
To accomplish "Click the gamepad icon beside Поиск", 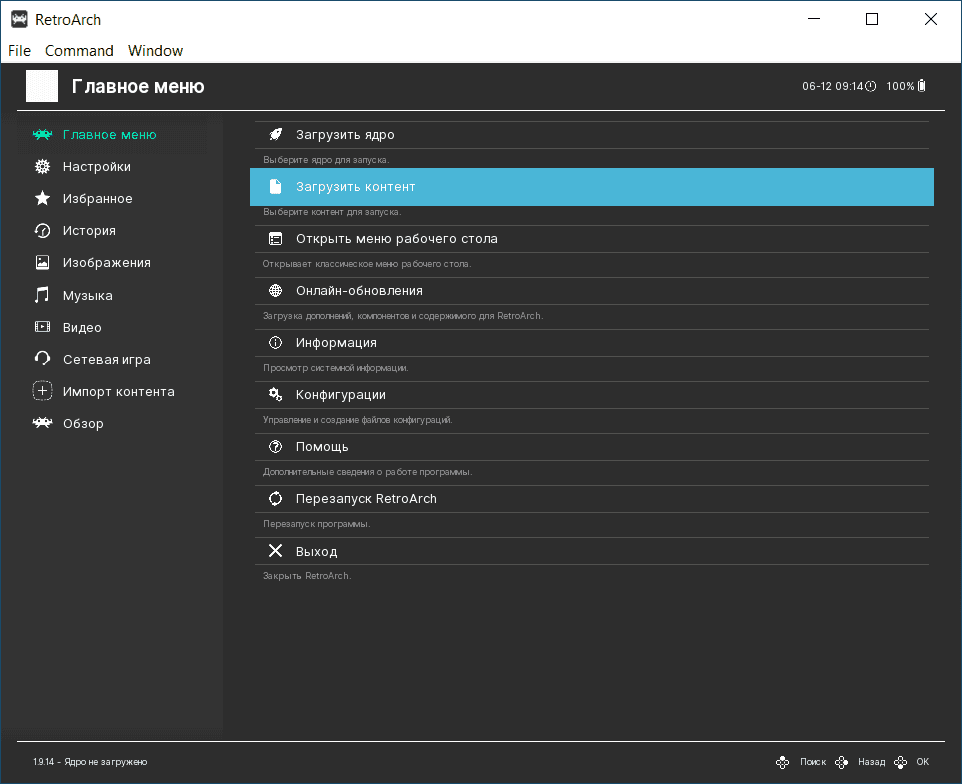I will (782, 763).
